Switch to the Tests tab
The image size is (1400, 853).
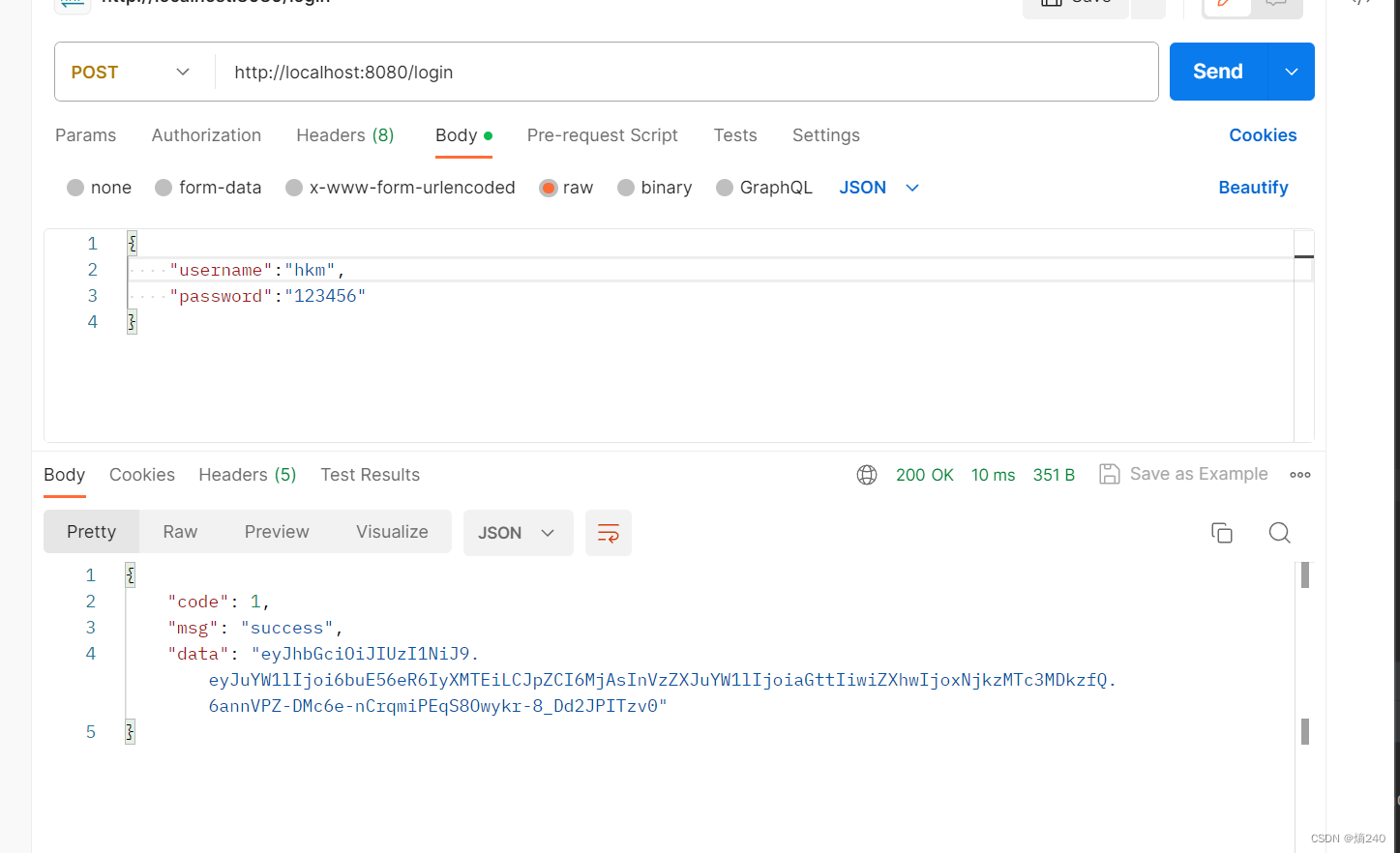tap(734, 135)
